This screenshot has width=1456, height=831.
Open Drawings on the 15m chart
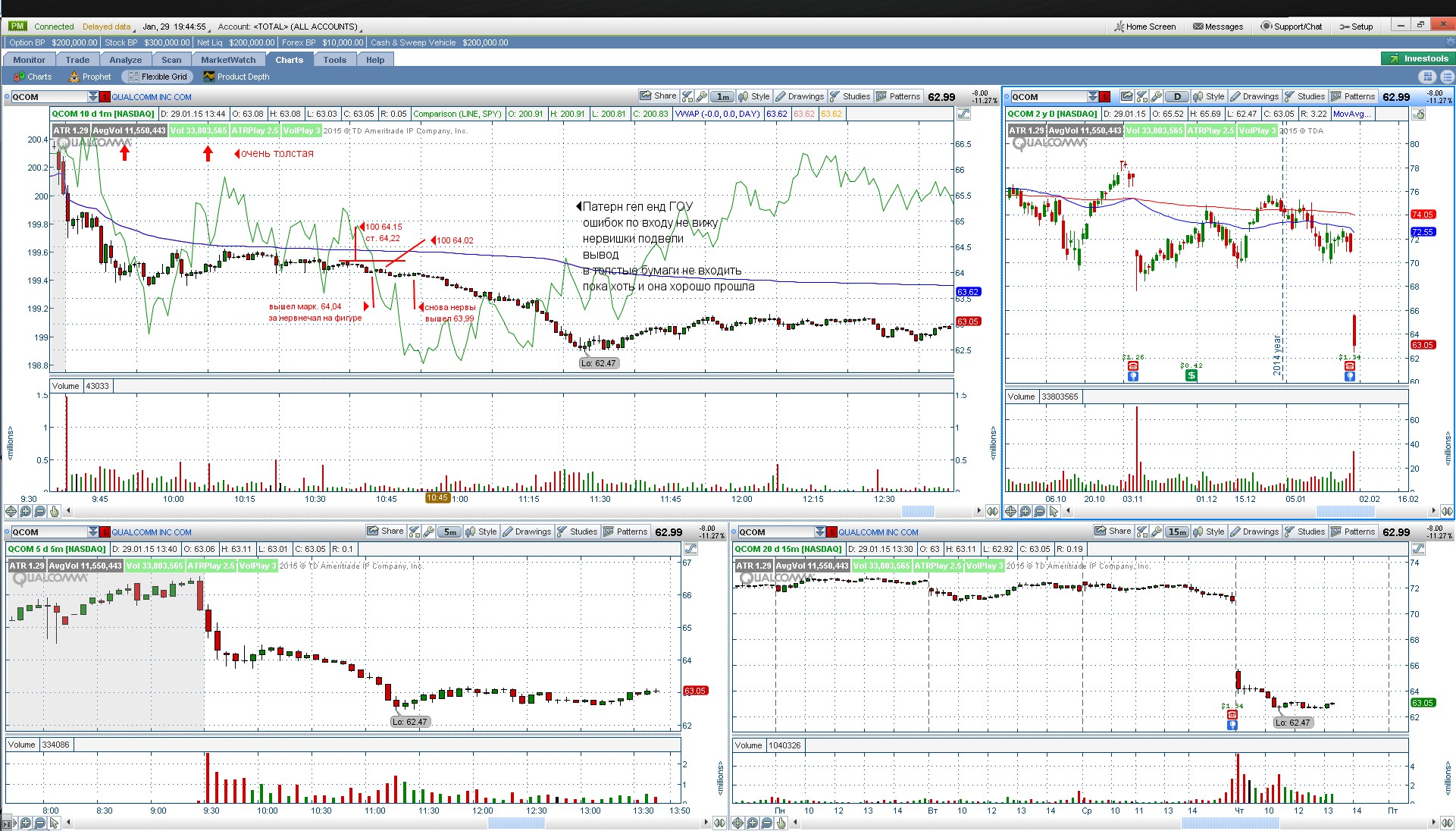[1254, 532]
